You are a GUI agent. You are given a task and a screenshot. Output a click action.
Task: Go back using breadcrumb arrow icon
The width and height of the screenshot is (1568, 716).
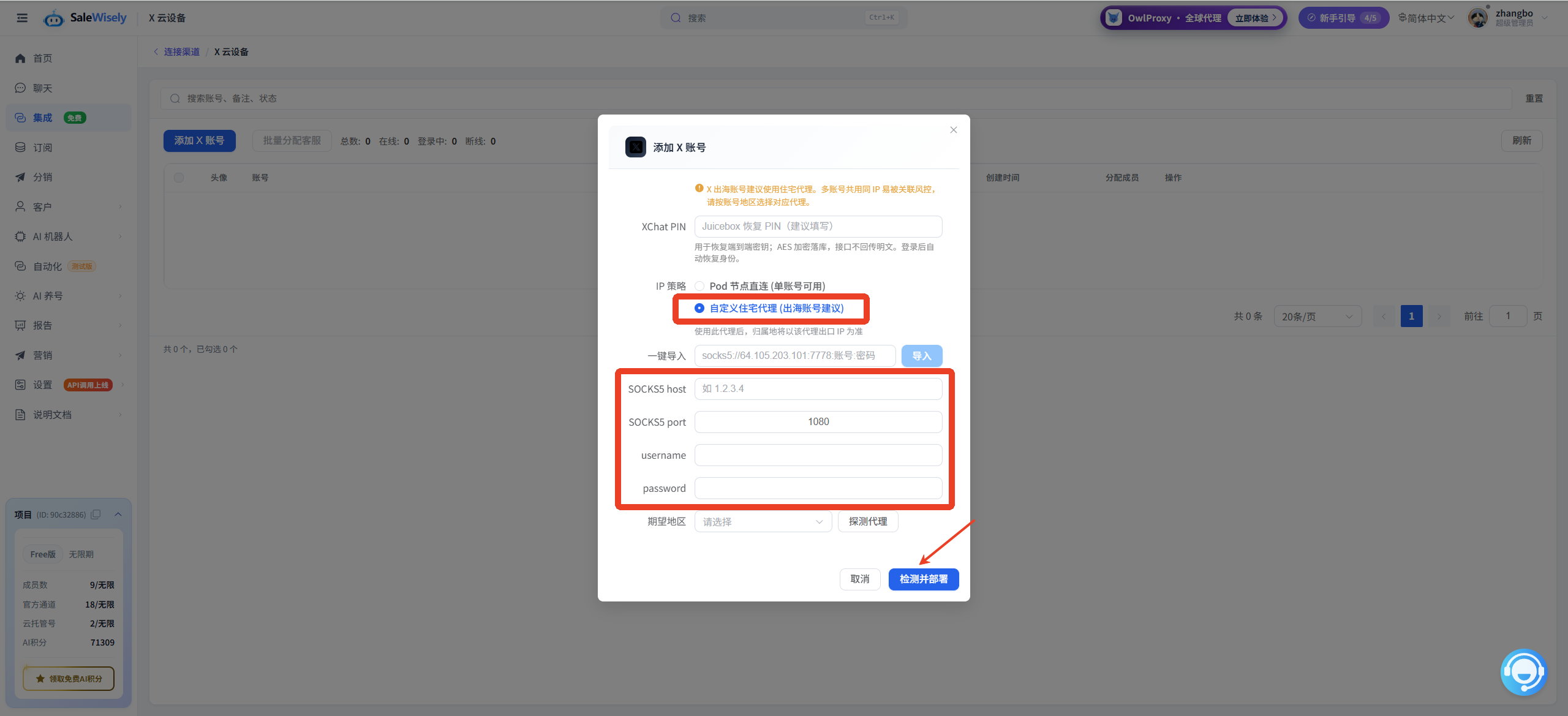(156, 51)
